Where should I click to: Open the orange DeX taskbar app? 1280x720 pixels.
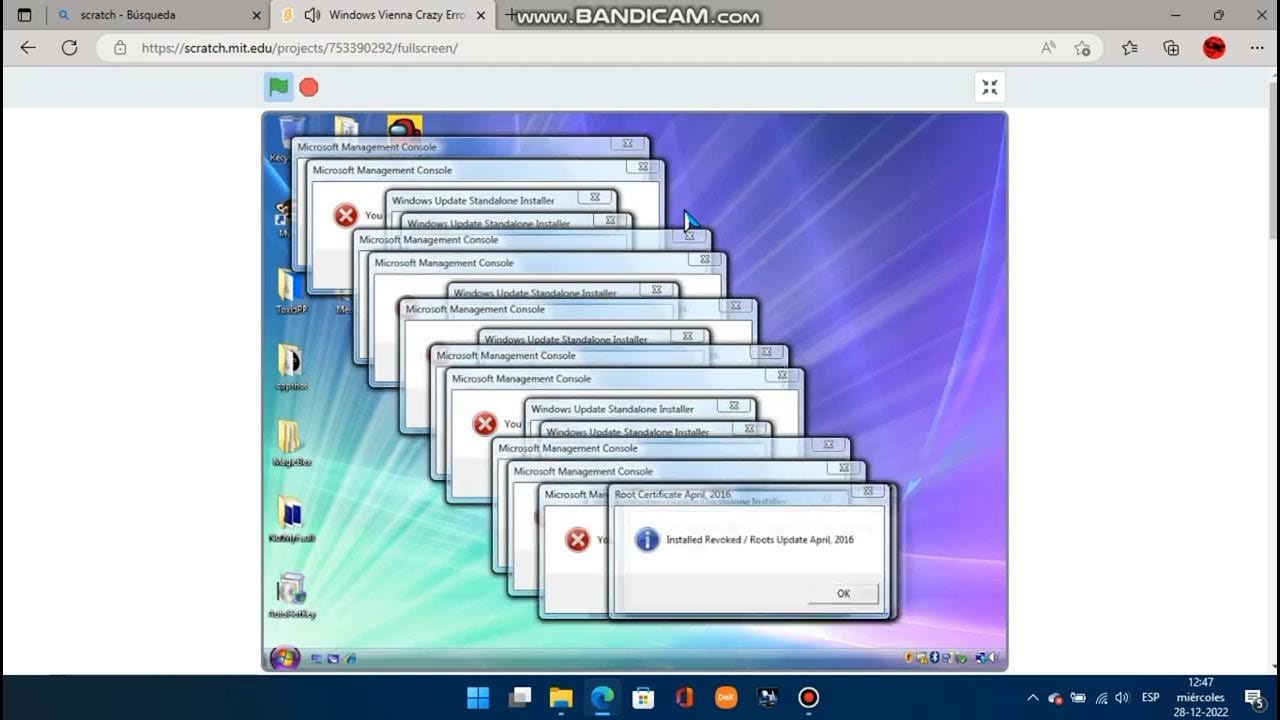point(726,697)
